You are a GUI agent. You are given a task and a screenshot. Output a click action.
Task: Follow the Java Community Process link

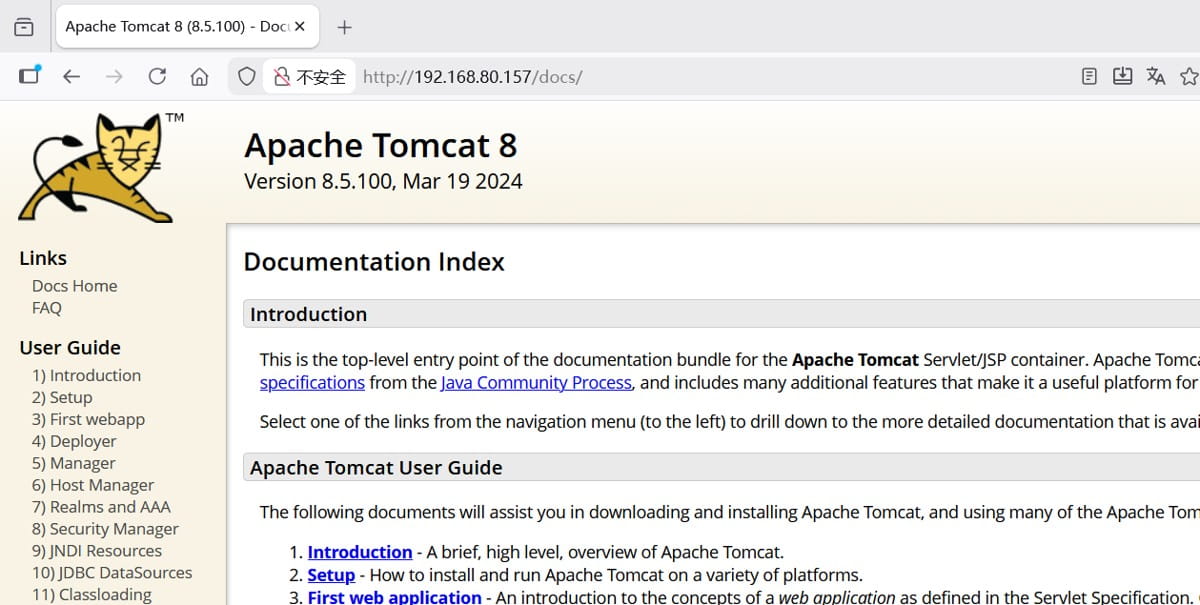point(536,382)
